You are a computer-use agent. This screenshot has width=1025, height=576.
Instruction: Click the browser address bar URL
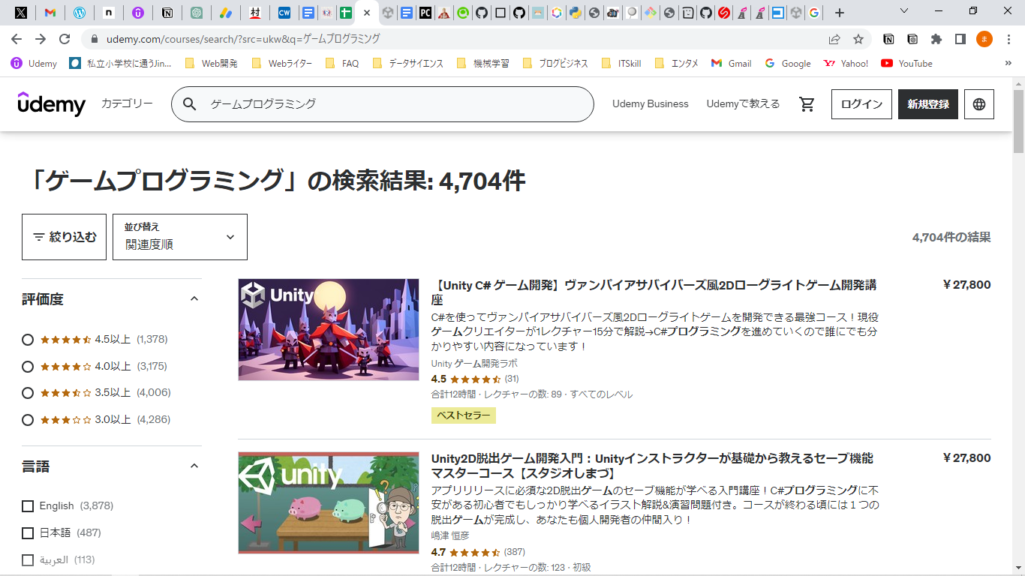pos(243,39)
